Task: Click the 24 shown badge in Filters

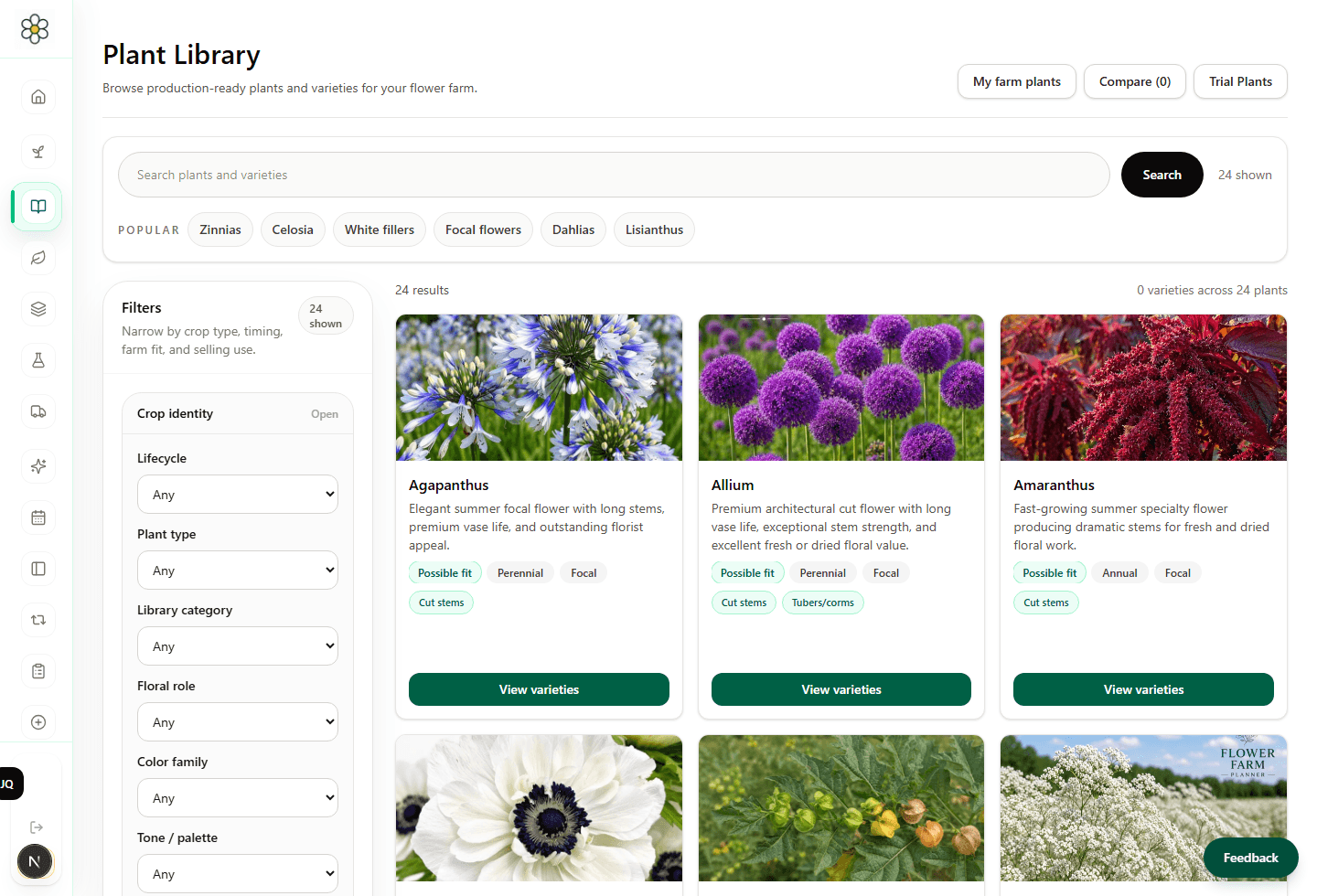Action: (326, 315)
